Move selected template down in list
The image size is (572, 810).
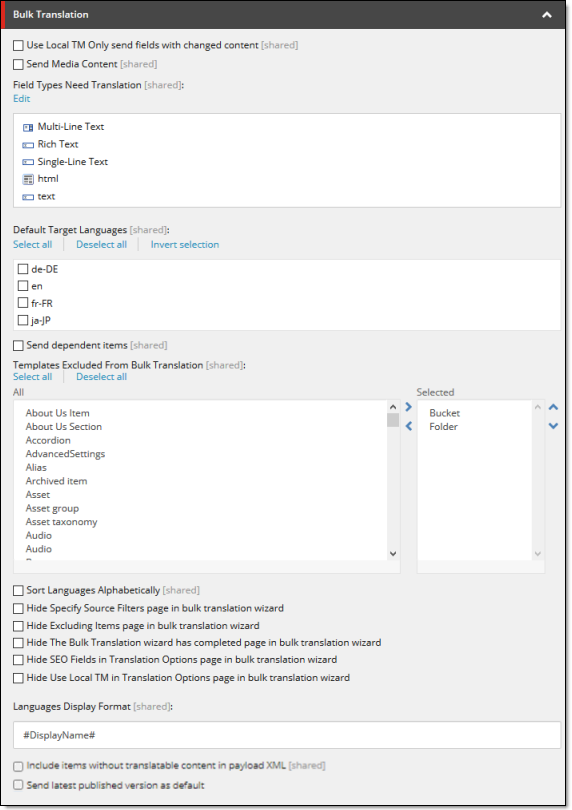tap(553, 426)
